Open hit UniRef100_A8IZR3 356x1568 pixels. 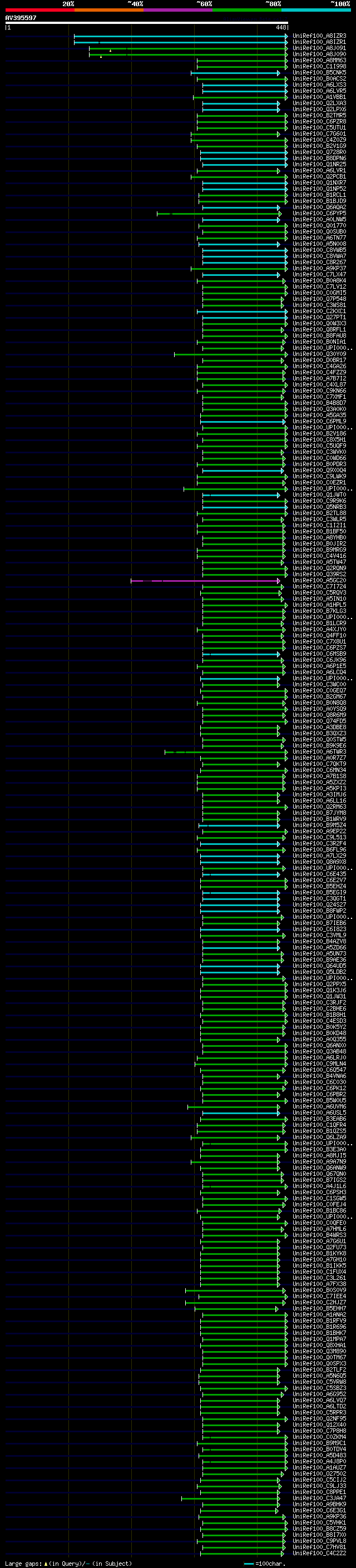(319, 36)
